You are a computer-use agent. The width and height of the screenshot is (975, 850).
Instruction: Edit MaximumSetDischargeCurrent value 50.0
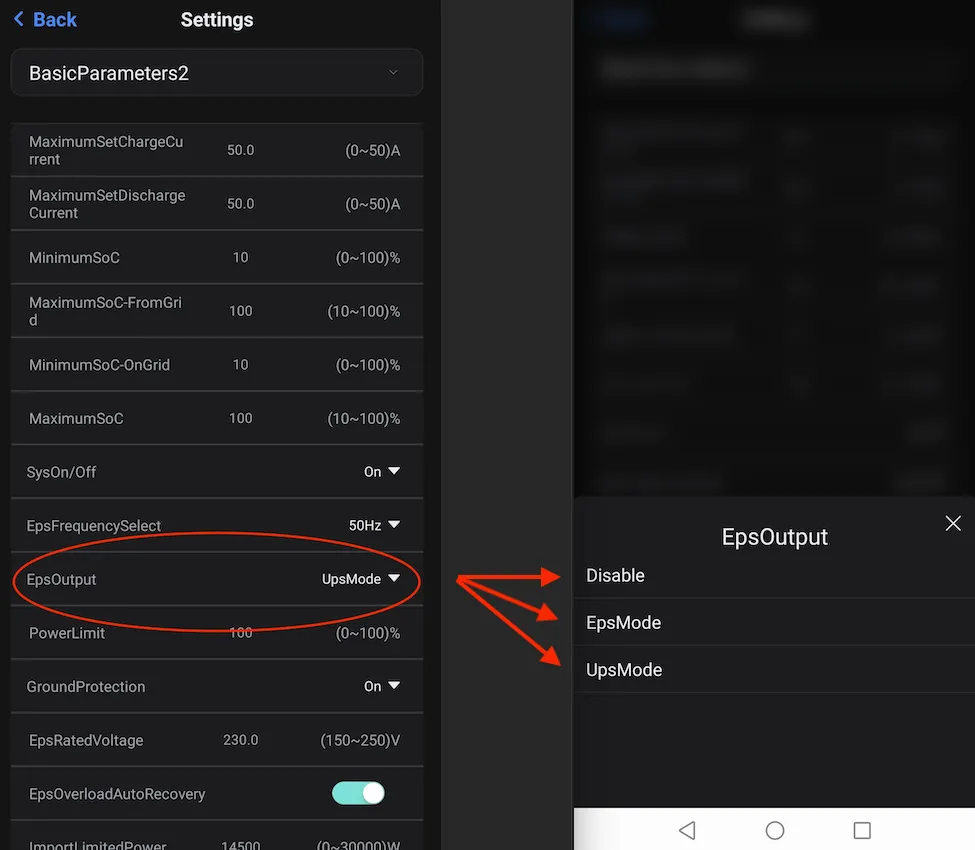click(241, 203)
